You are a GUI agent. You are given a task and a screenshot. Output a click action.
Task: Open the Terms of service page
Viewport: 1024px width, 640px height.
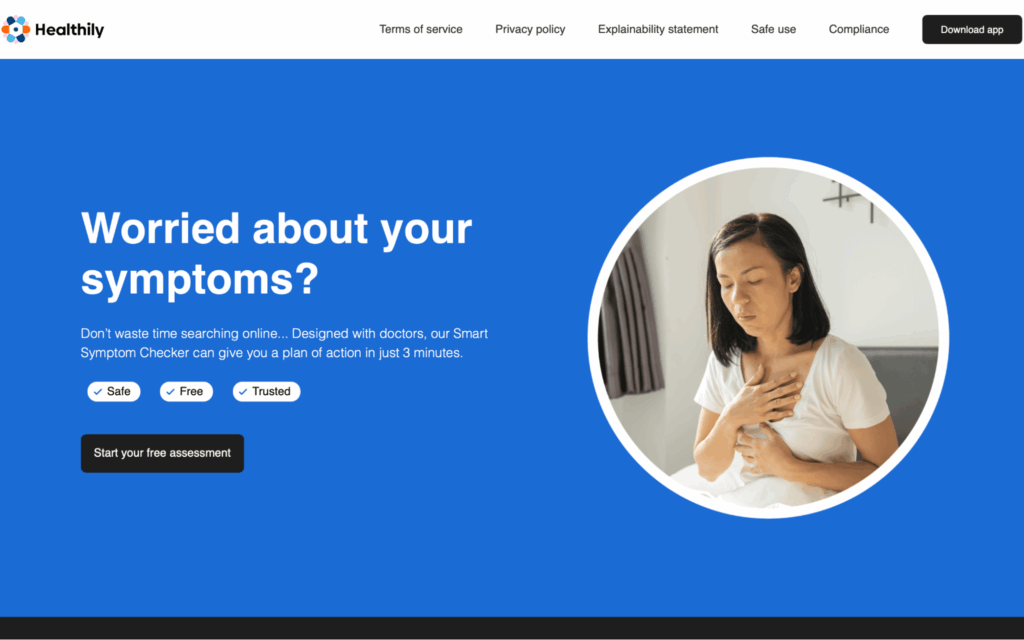(x=421, y=29)
